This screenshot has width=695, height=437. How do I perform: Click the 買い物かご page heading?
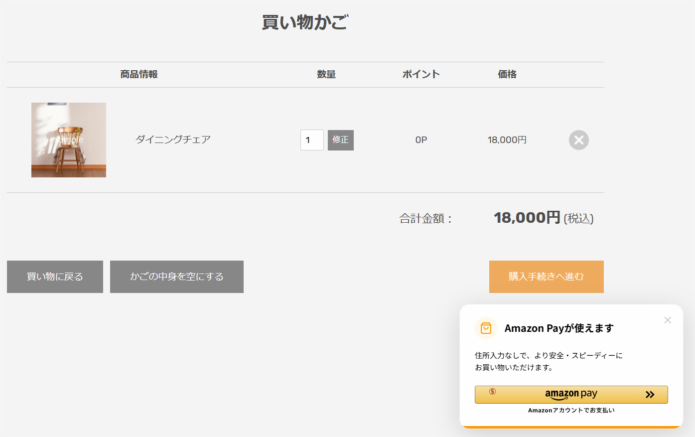click(x=305, y=23)
